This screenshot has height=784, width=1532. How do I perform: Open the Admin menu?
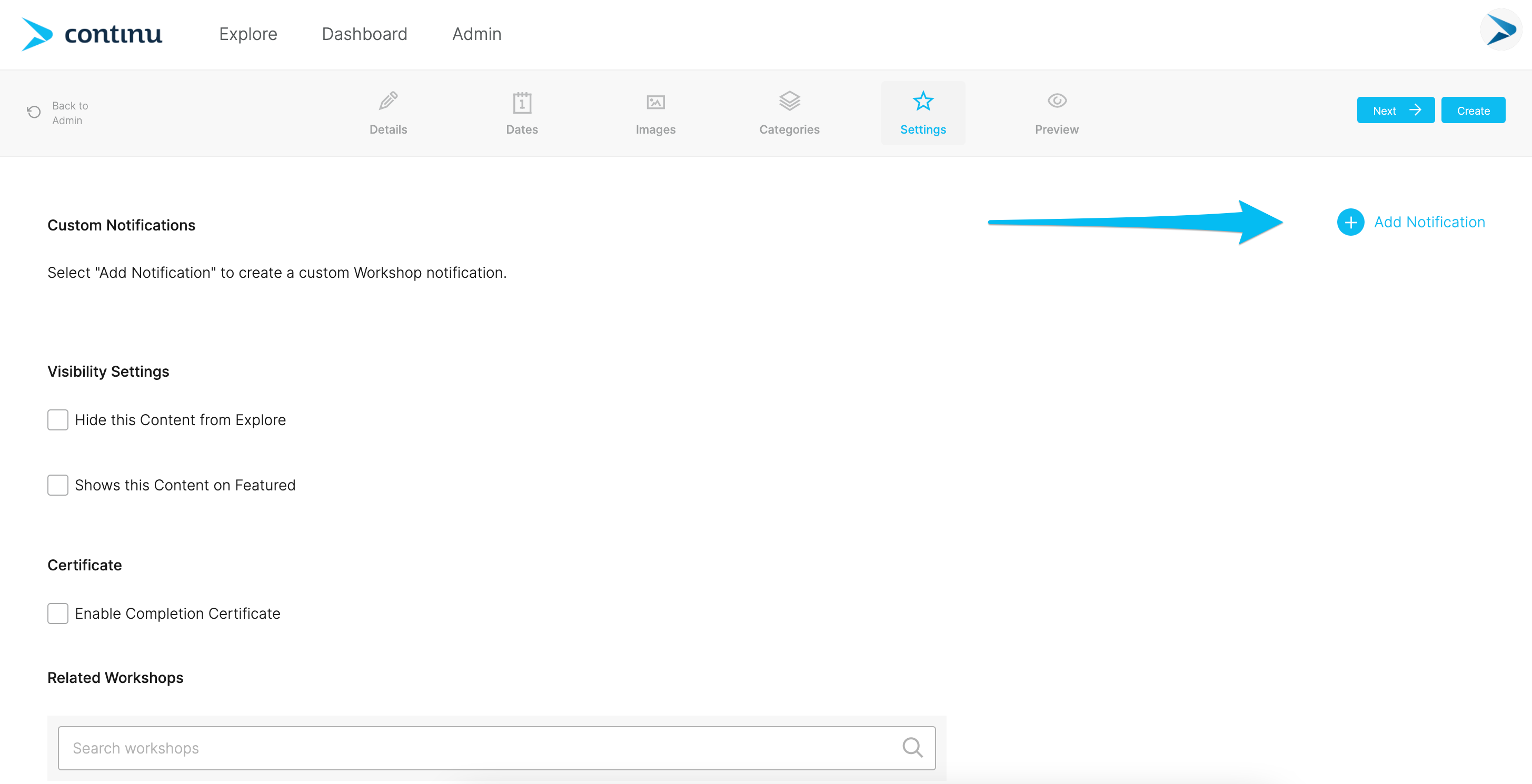(476, 34)
